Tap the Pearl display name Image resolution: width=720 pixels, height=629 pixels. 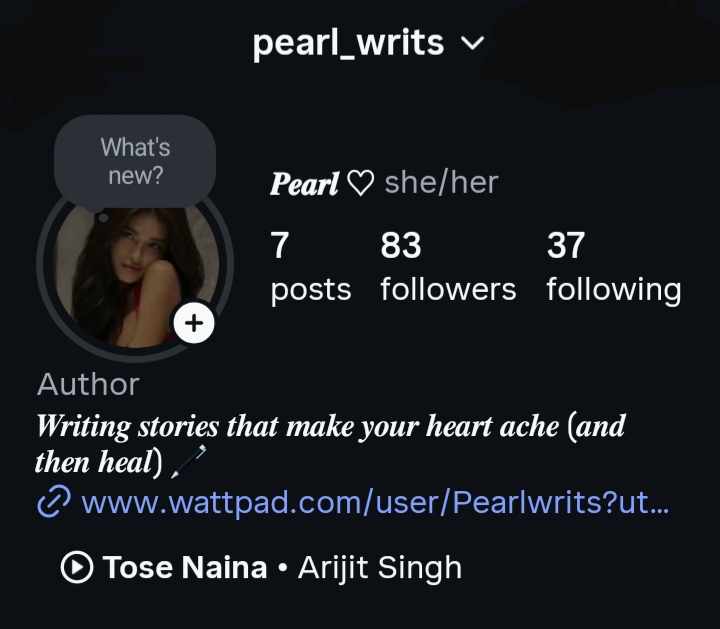point(304,184)
